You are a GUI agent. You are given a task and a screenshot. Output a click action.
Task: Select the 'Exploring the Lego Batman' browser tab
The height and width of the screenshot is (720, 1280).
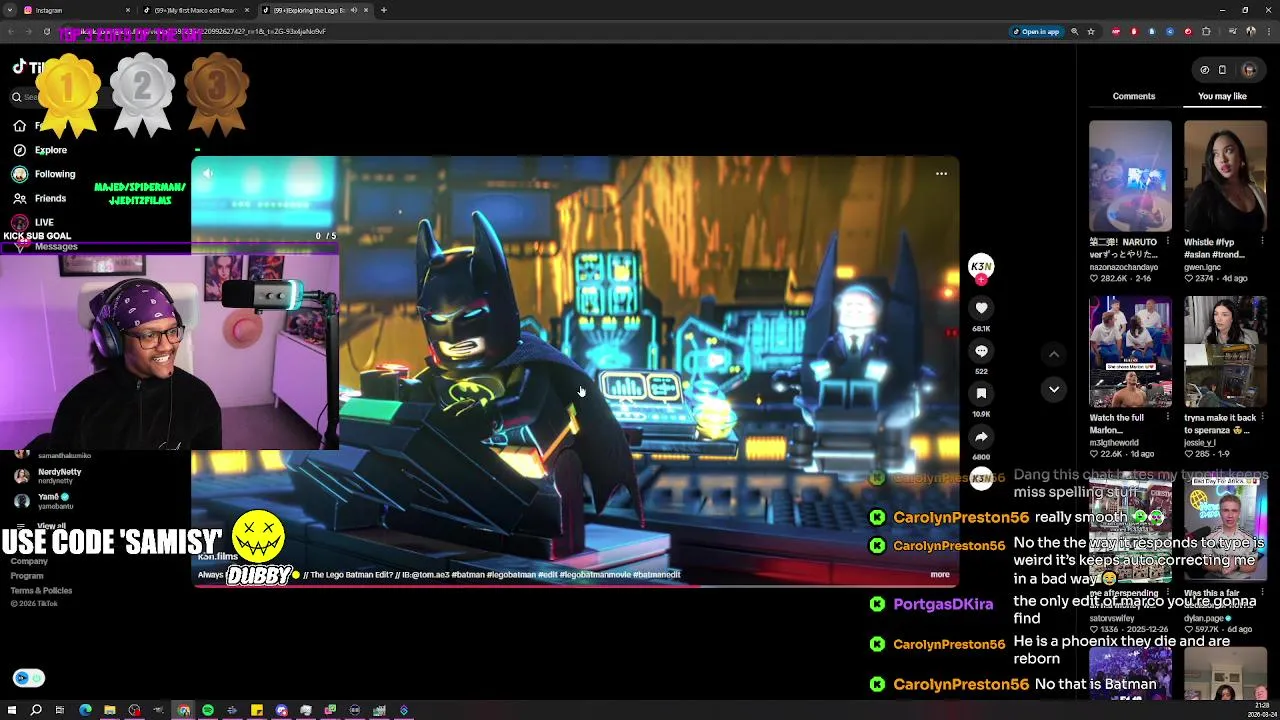[315, 10]
